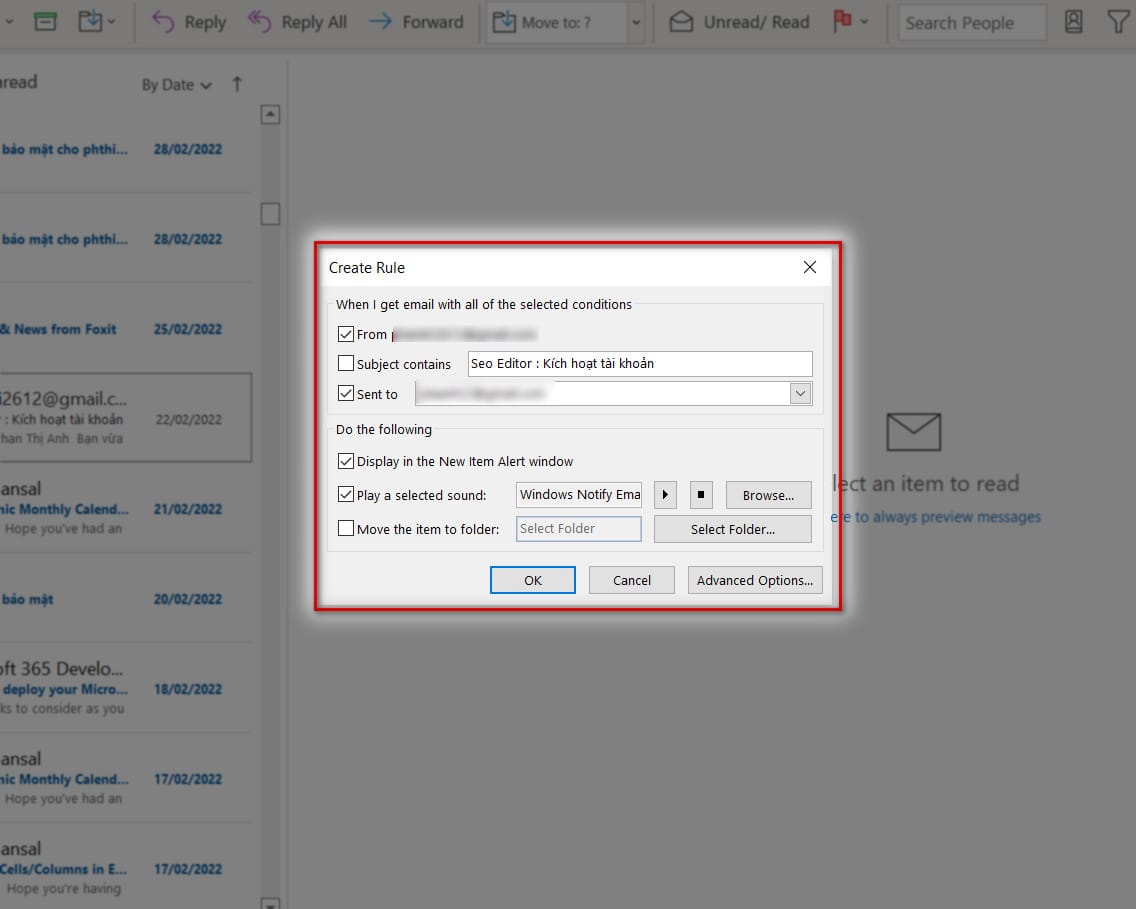This screenshot has width=1136, height=909.
Task: Play the selected sound
Action: point(665,495)
